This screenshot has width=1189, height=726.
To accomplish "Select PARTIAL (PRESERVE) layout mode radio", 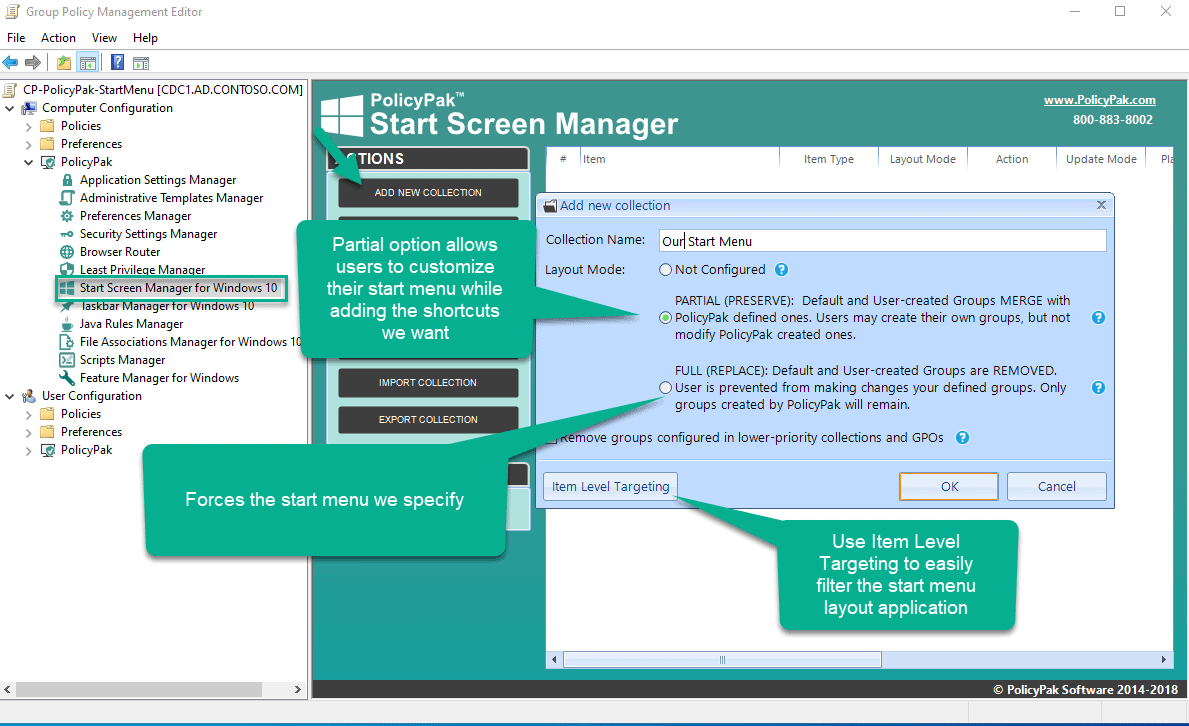I will pos(666,318).
